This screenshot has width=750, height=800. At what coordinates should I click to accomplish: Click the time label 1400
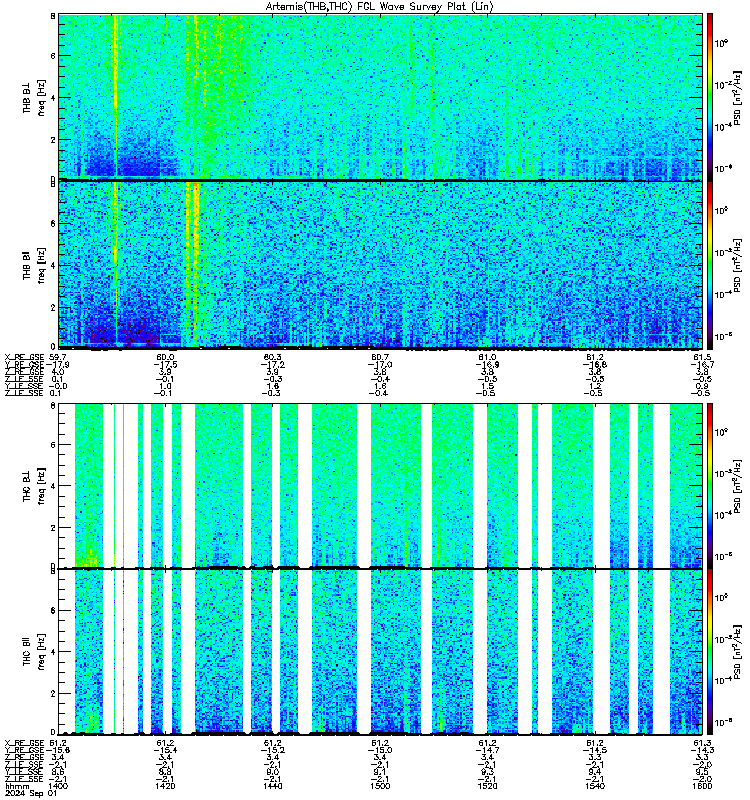point(58,786)
